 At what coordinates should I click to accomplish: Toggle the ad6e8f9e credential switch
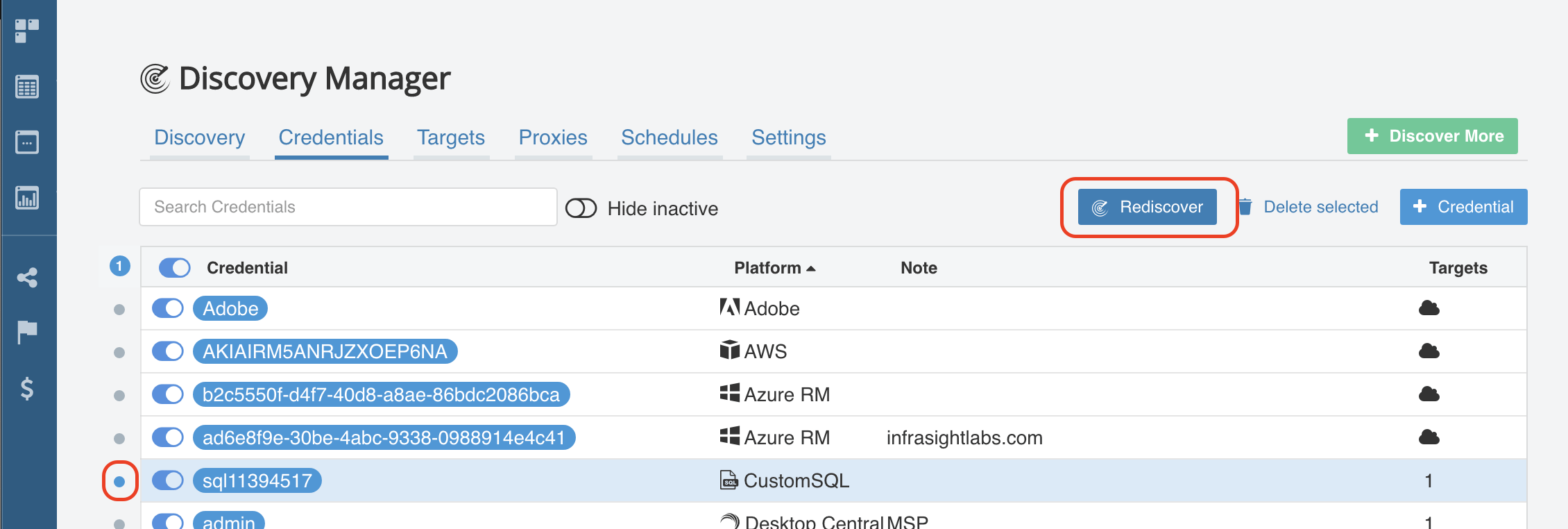click(x=168, y=437)
